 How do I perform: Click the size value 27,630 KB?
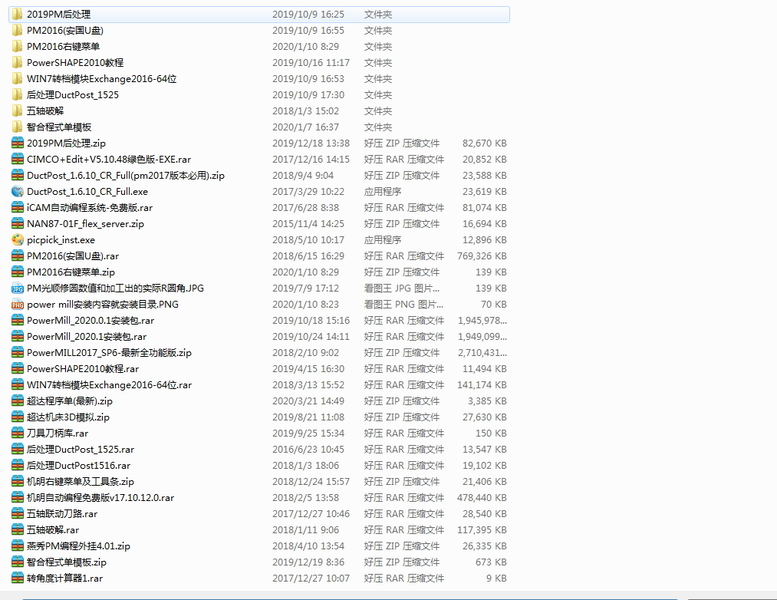click(485, 417)
